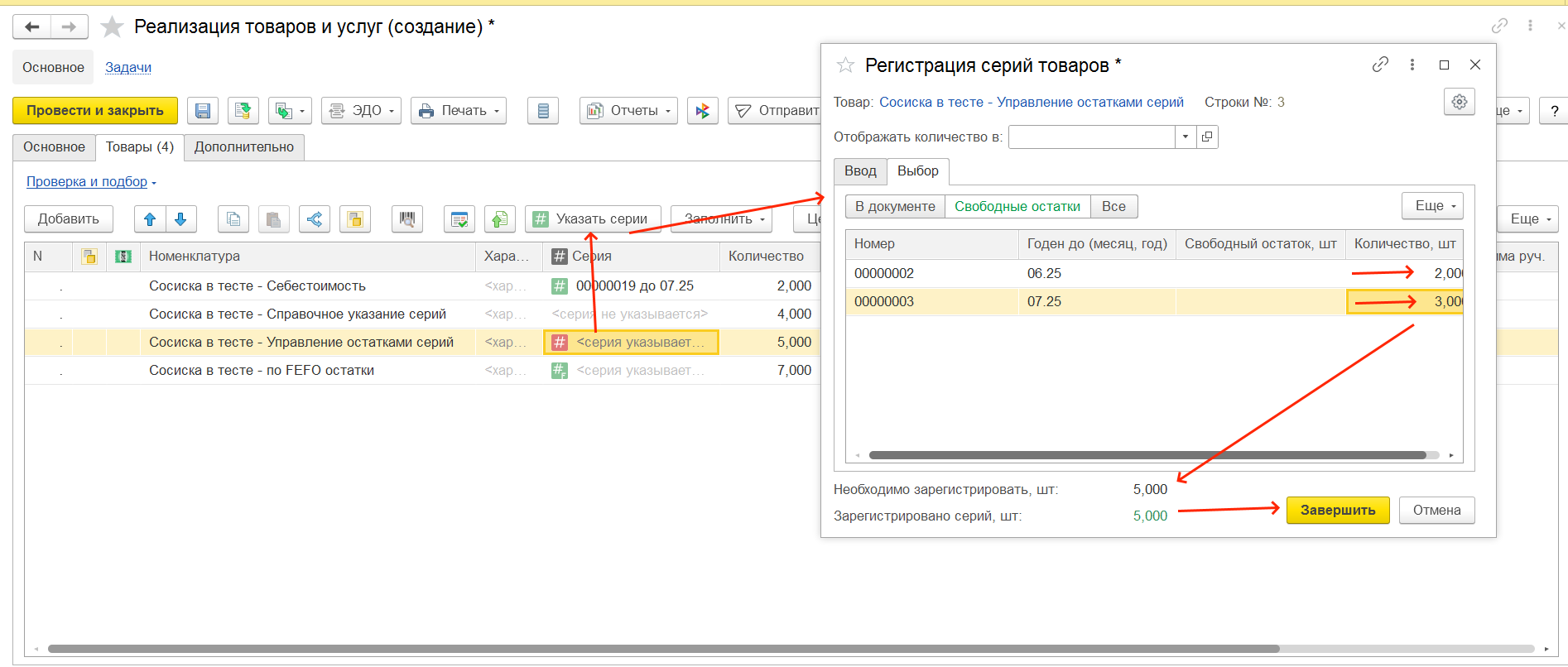Move row up with blue arrow
The height and width of the screenshot is (667, 1568).
150,219
